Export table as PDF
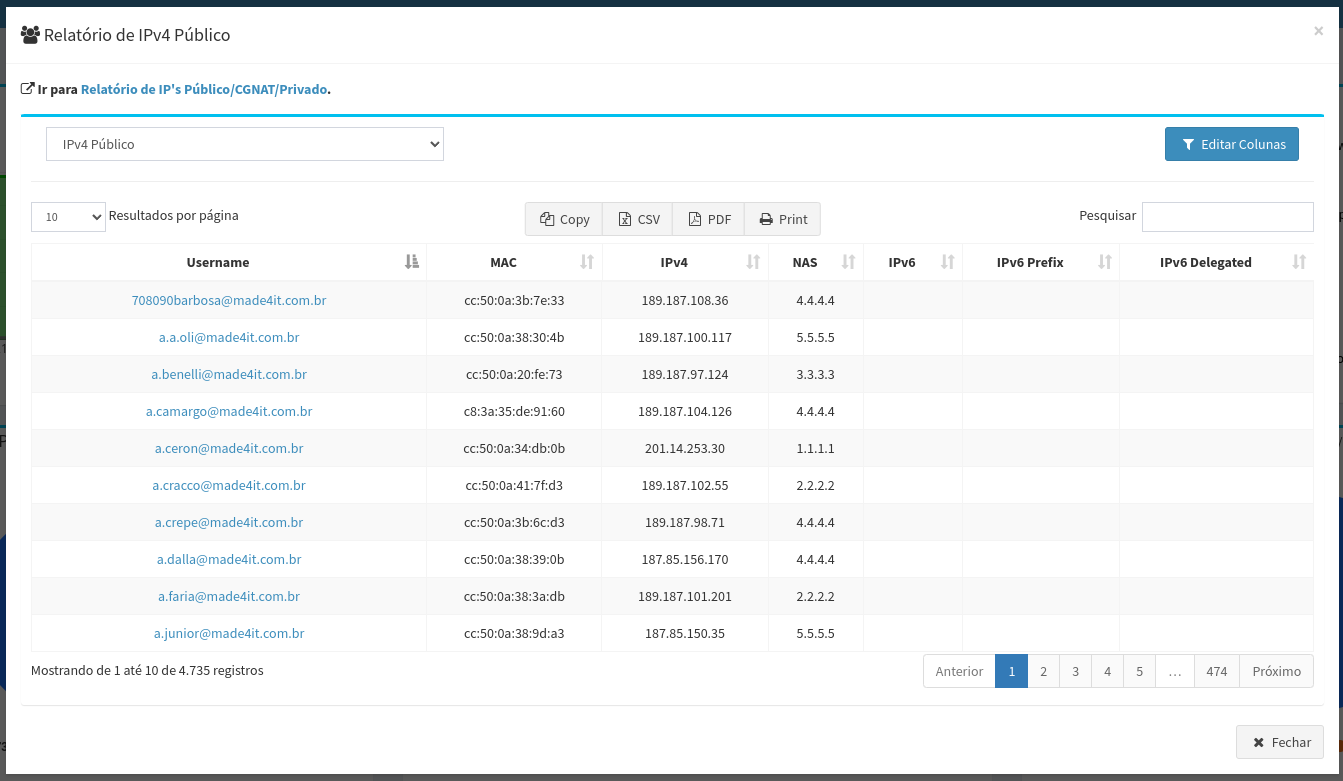Screen dimensions: 1343x781 [x=709, y=219]
